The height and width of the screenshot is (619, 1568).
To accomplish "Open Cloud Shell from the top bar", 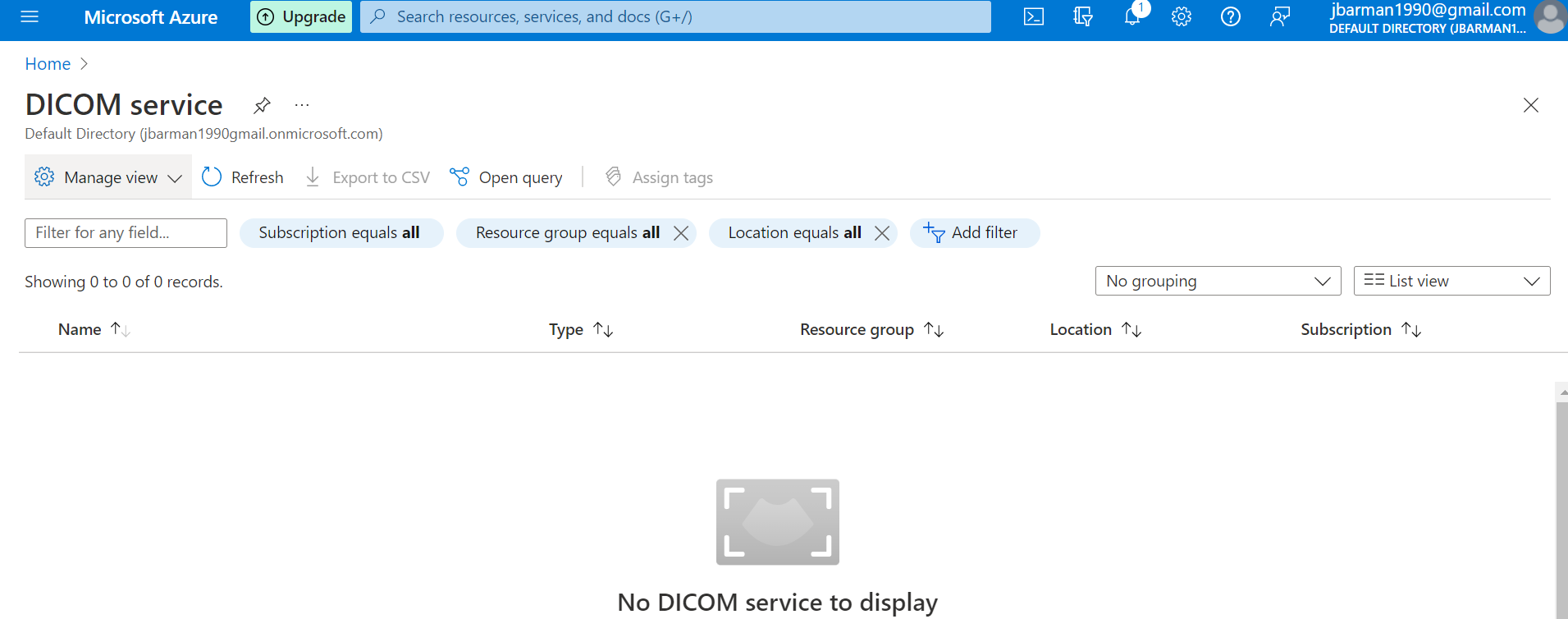I will click(x=1034, y=16).
